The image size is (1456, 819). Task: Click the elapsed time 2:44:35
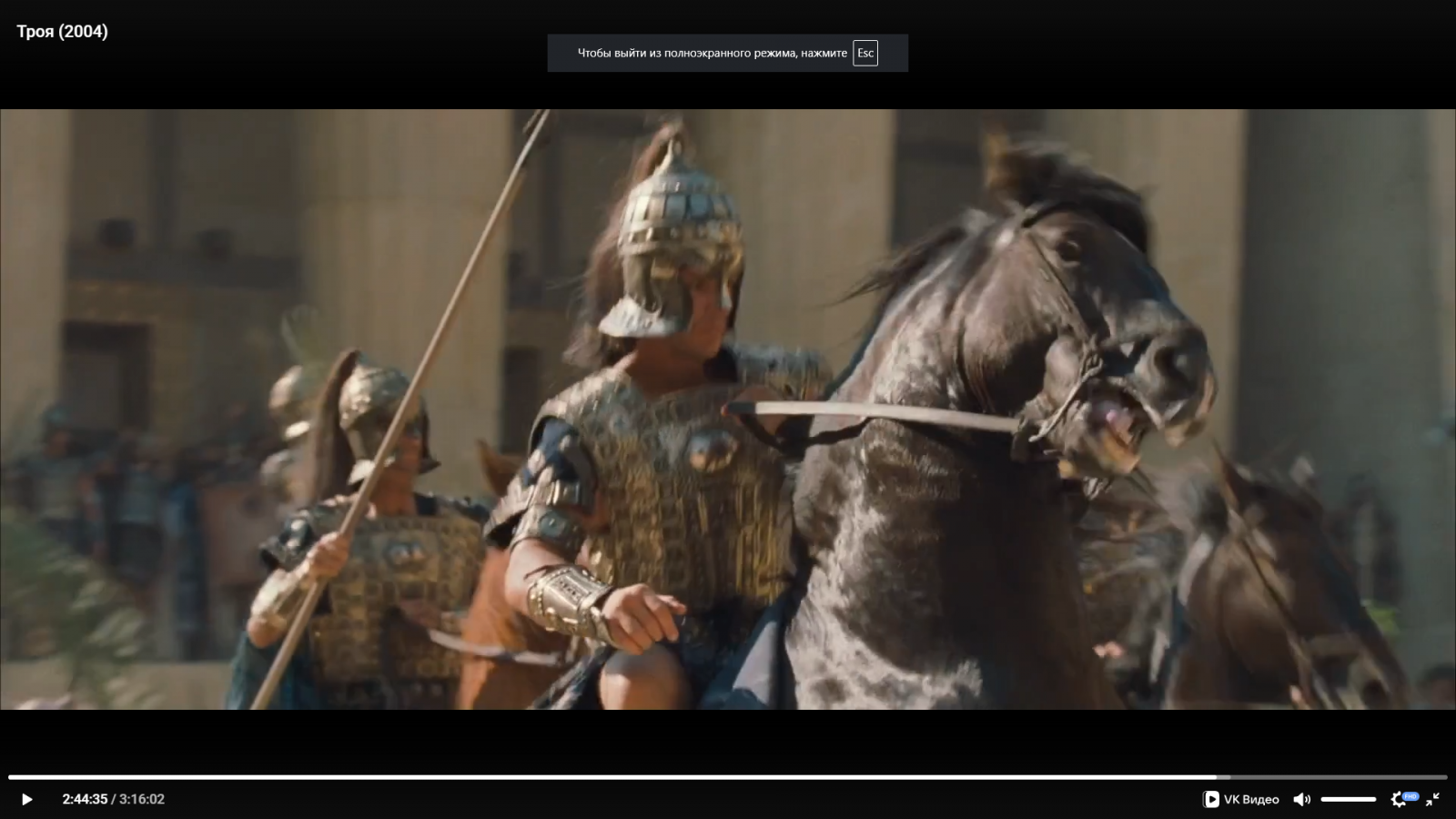click(x=85, y=799)
